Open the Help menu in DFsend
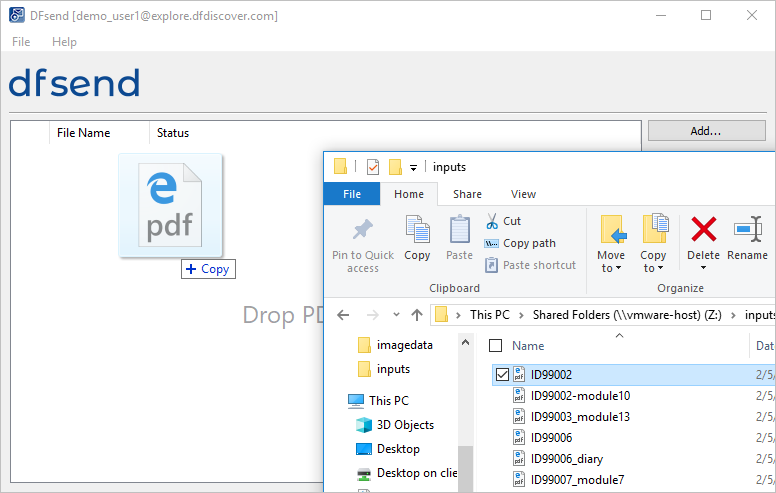The image size is (776, 493). coord(64,42)
